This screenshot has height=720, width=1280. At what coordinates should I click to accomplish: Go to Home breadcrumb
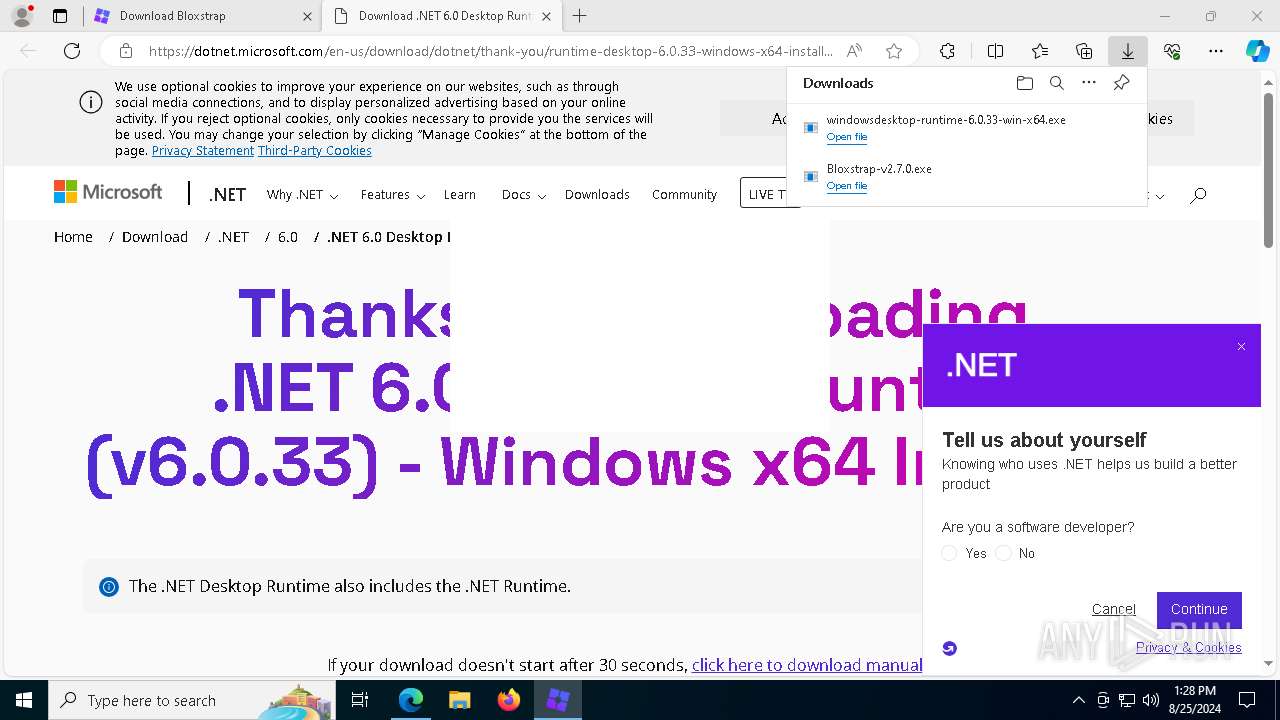pos(73,237)
